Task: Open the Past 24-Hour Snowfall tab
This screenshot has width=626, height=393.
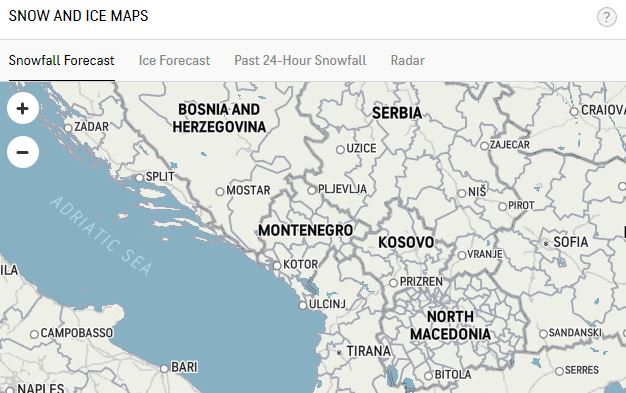Action: 300,60
